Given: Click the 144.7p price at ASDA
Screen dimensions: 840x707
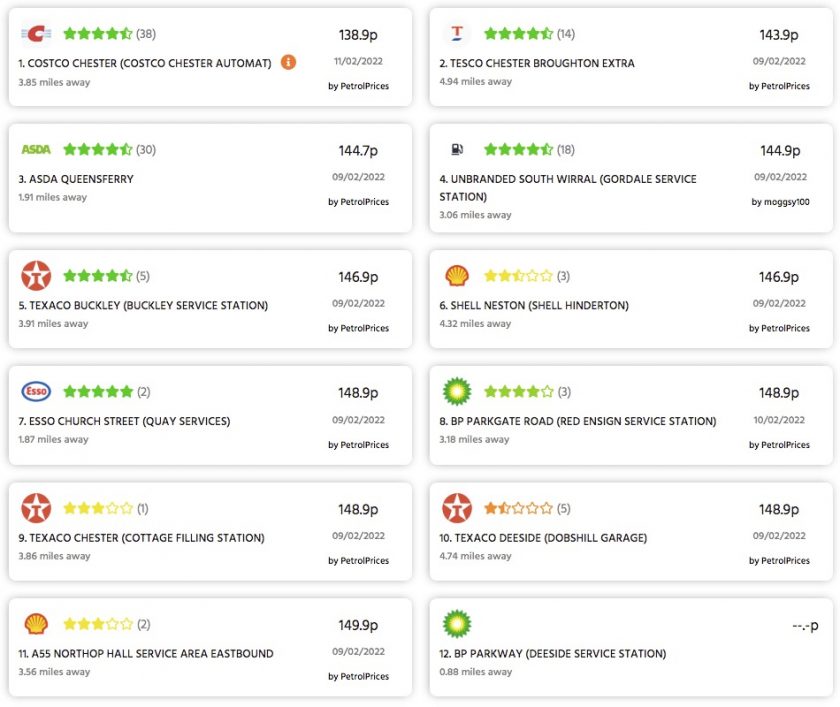Looking at the screenshot, I should 358,151.
